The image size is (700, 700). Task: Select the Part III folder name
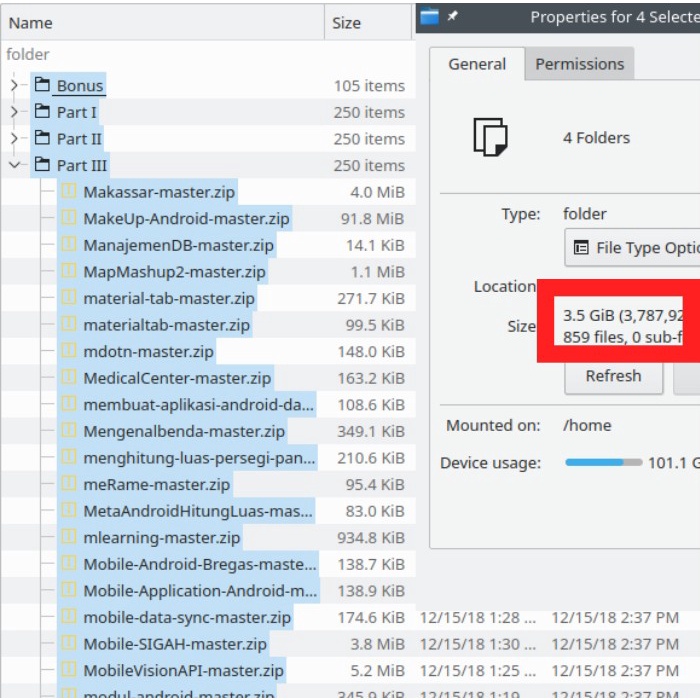tap(82, 165)
